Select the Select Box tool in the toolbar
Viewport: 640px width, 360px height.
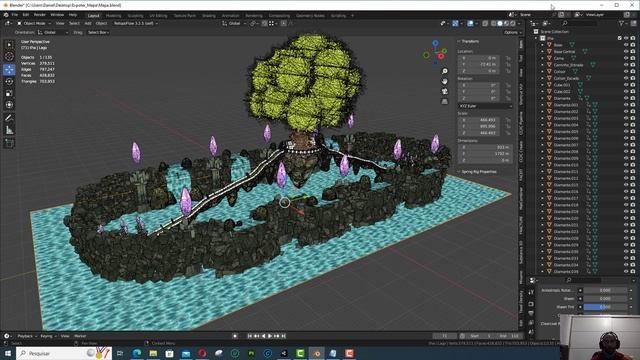tap(9, 44)
